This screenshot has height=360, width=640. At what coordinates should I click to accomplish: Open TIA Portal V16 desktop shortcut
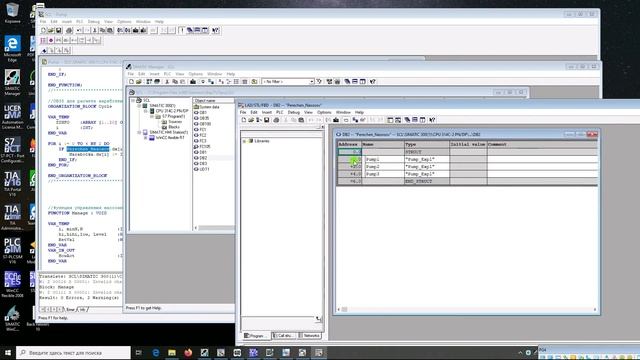pyautogui.click(x=12, y=182)
